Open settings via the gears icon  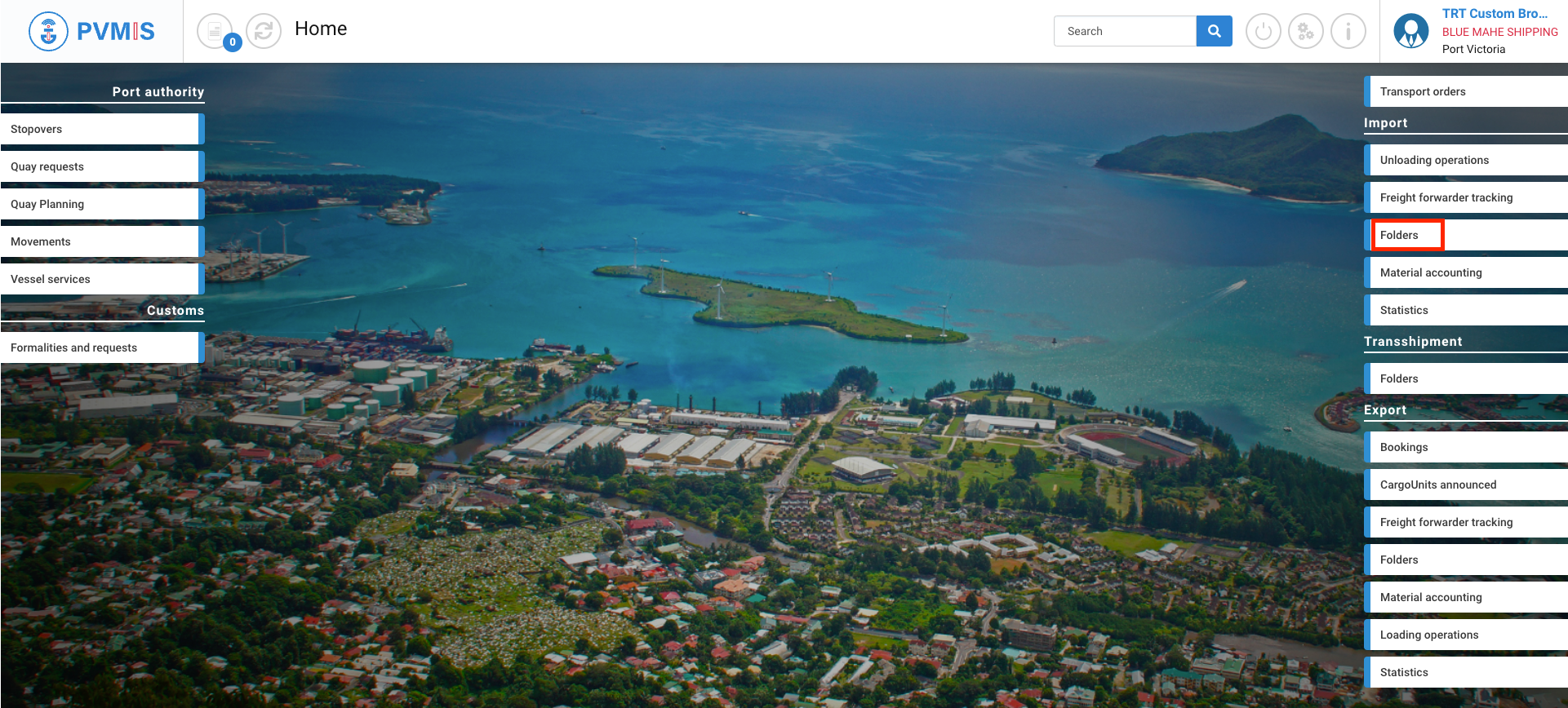coord(1305,32)
